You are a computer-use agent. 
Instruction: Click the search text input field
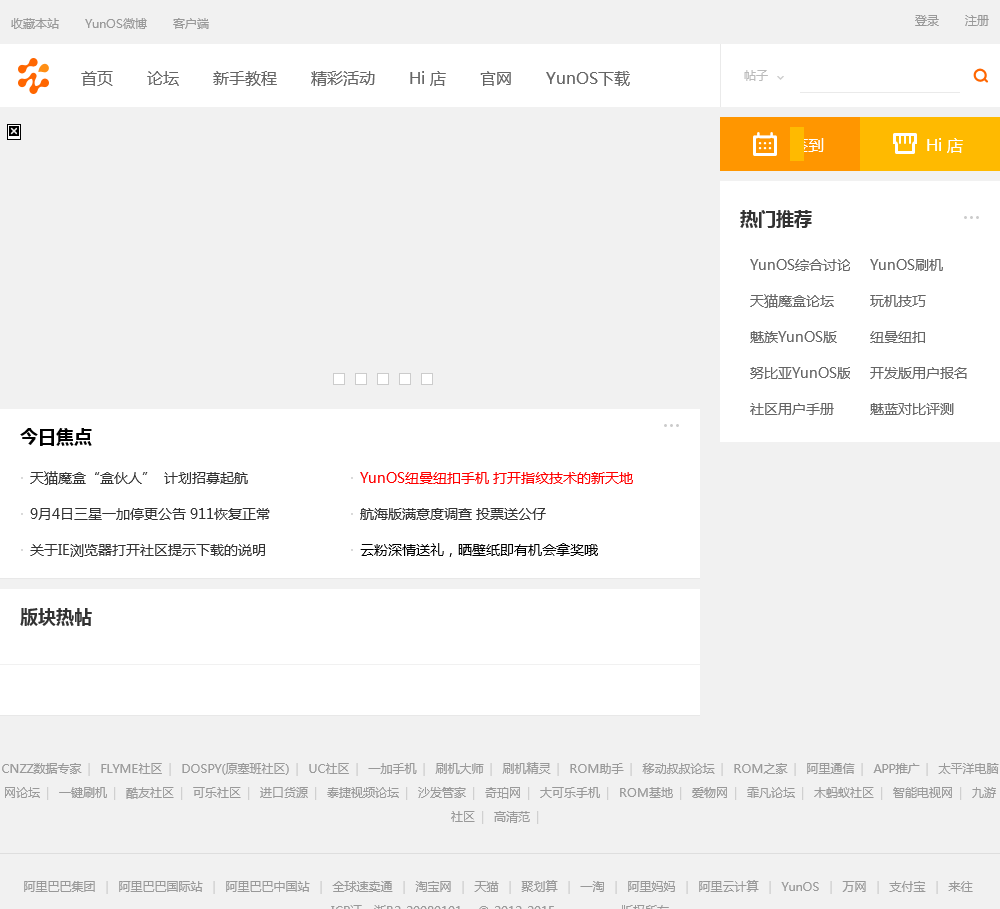(879, 76)
